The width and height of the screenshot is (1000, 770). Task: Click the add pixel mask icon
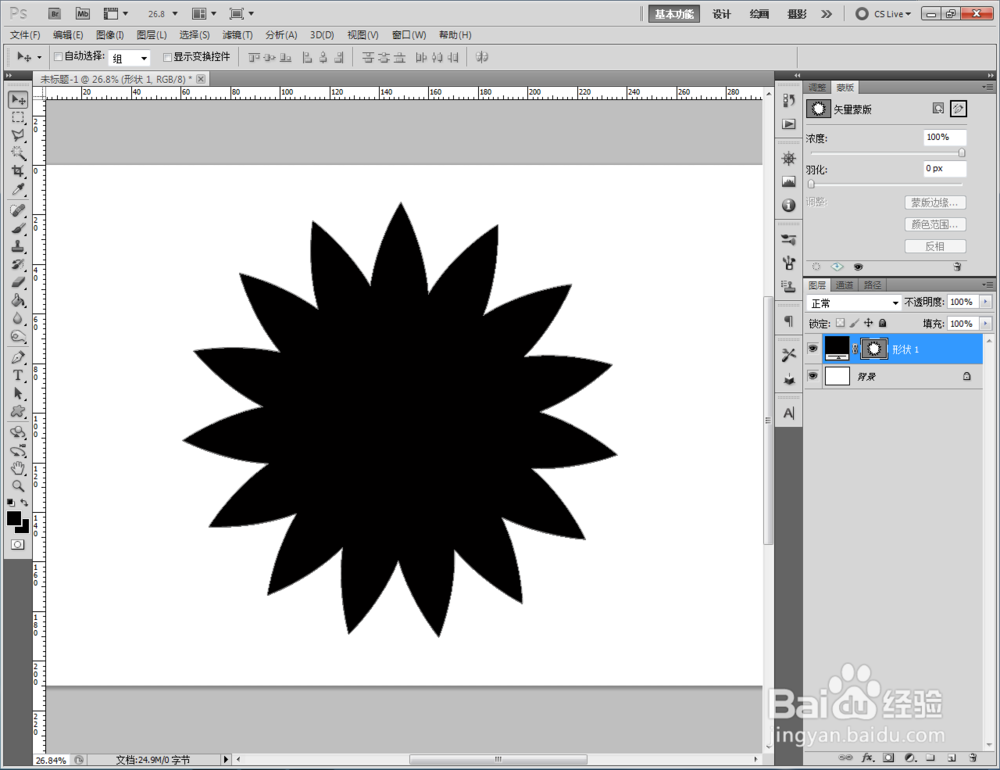(x=938, y=108)
